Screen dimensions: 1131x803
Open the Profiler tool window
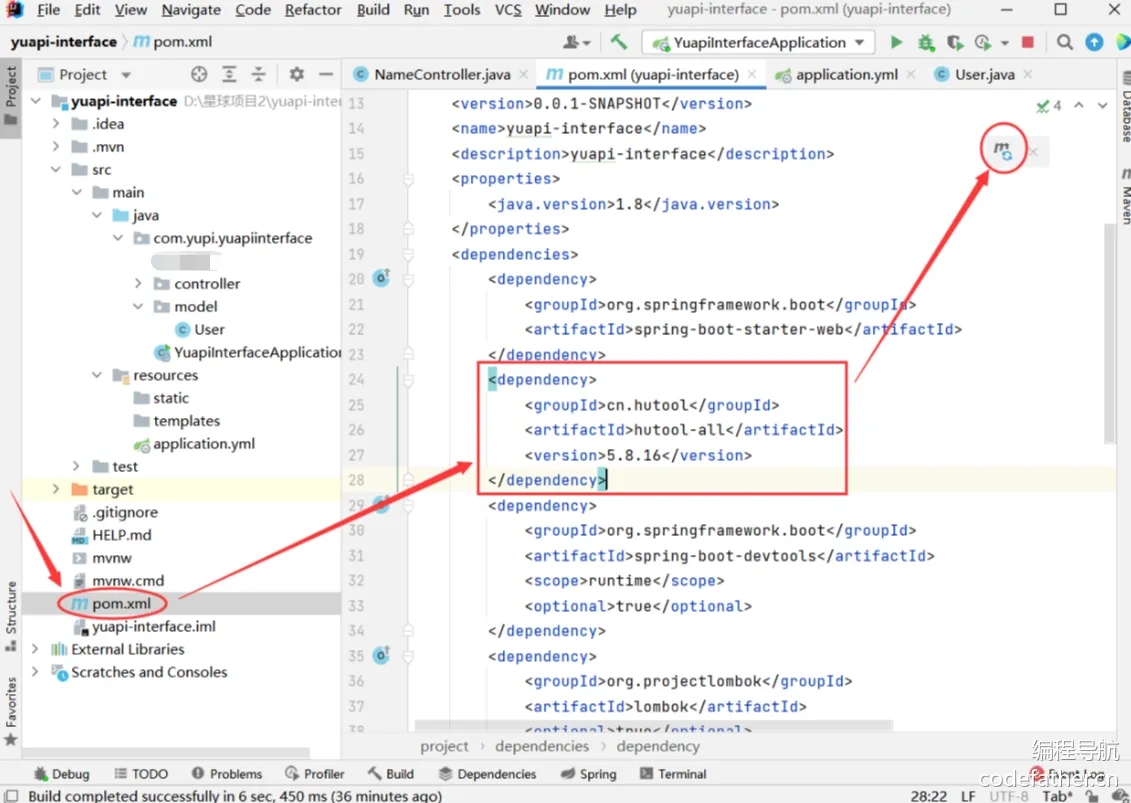314,773
